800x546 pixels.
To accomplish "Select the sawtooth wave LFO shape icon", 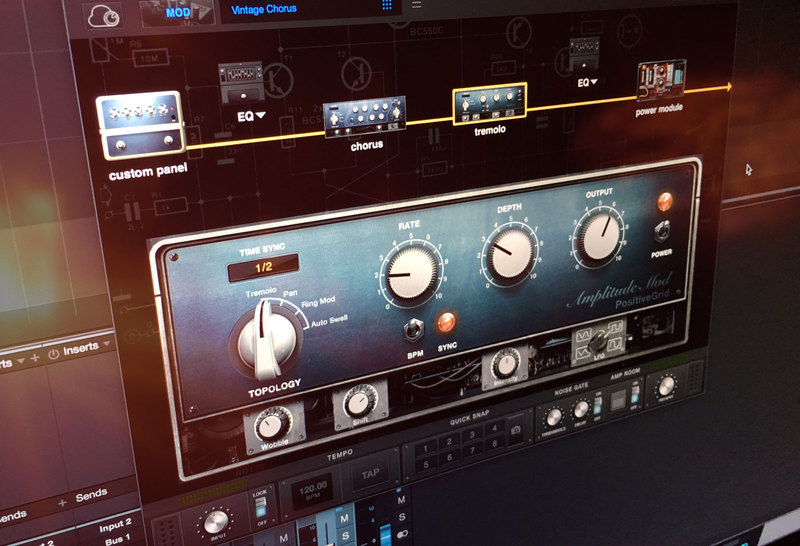I will [583, 353].
